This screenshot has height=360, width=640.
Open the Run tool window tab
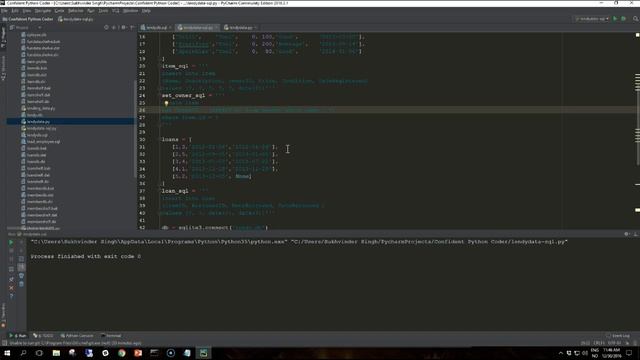click(x=18, y=336)
